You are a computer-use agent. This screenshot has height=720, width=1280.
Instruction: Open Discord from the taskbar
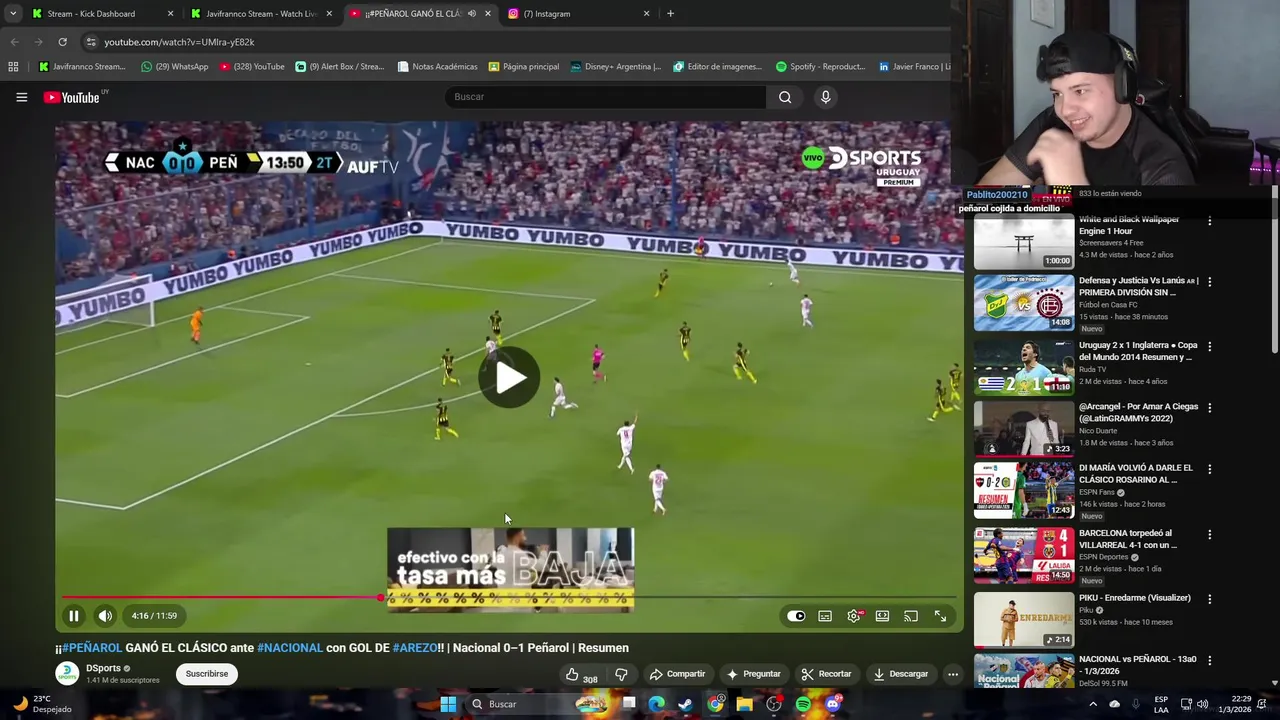click(833, 704)
